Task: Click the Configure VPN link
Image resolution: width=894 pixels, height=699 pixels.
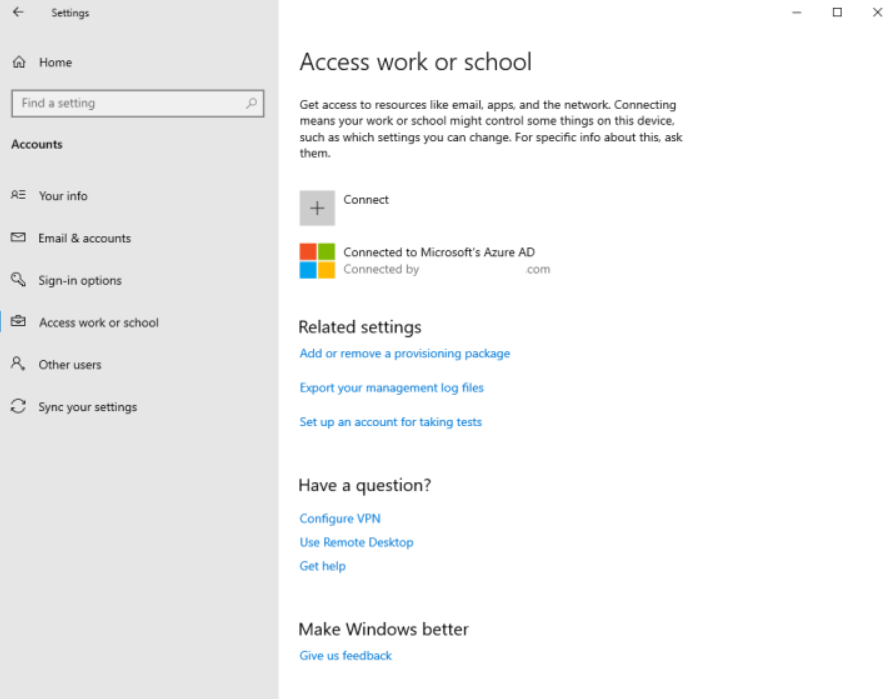Action: click(340, 519)
